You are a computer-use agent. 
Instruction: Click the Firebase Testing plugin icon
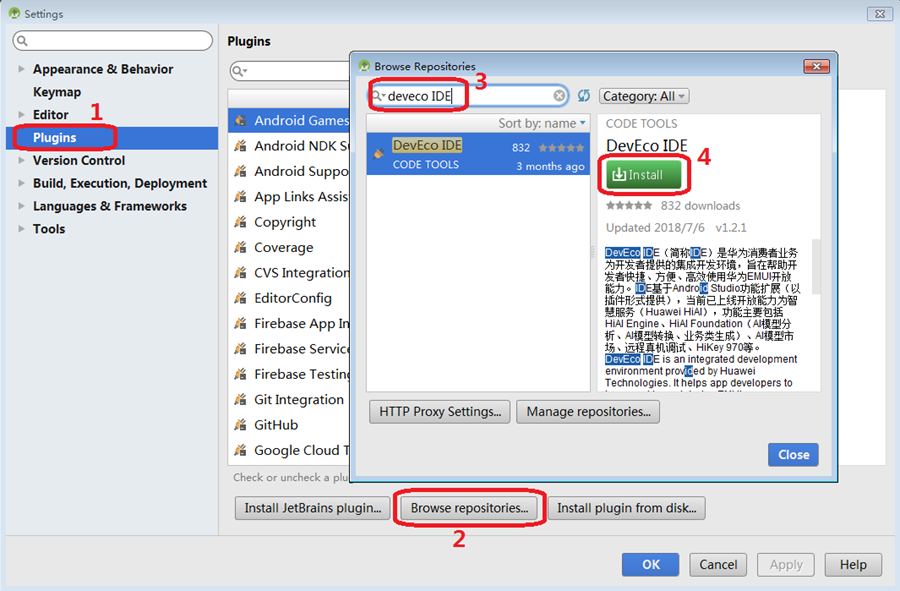coord(240,374)
